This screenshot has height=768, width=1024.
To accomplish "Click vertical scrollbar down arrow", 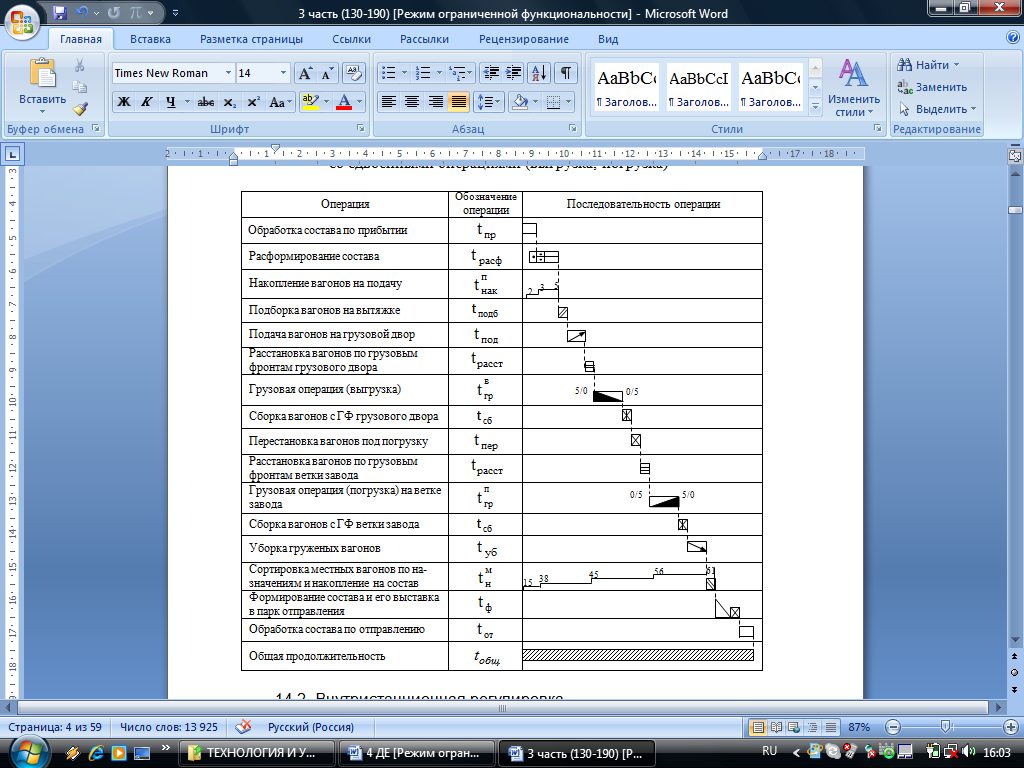I will (x=1015, y=640).
